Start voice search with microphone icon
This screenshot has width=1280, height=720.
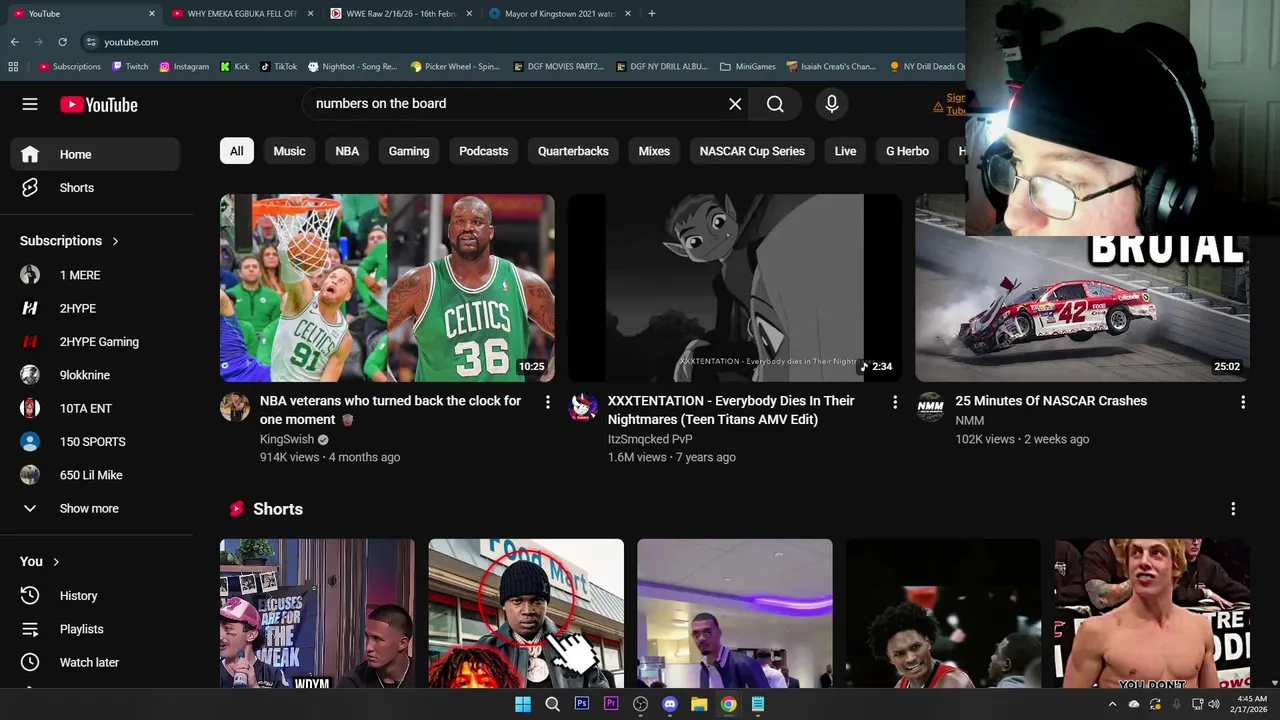coord(831,104)
